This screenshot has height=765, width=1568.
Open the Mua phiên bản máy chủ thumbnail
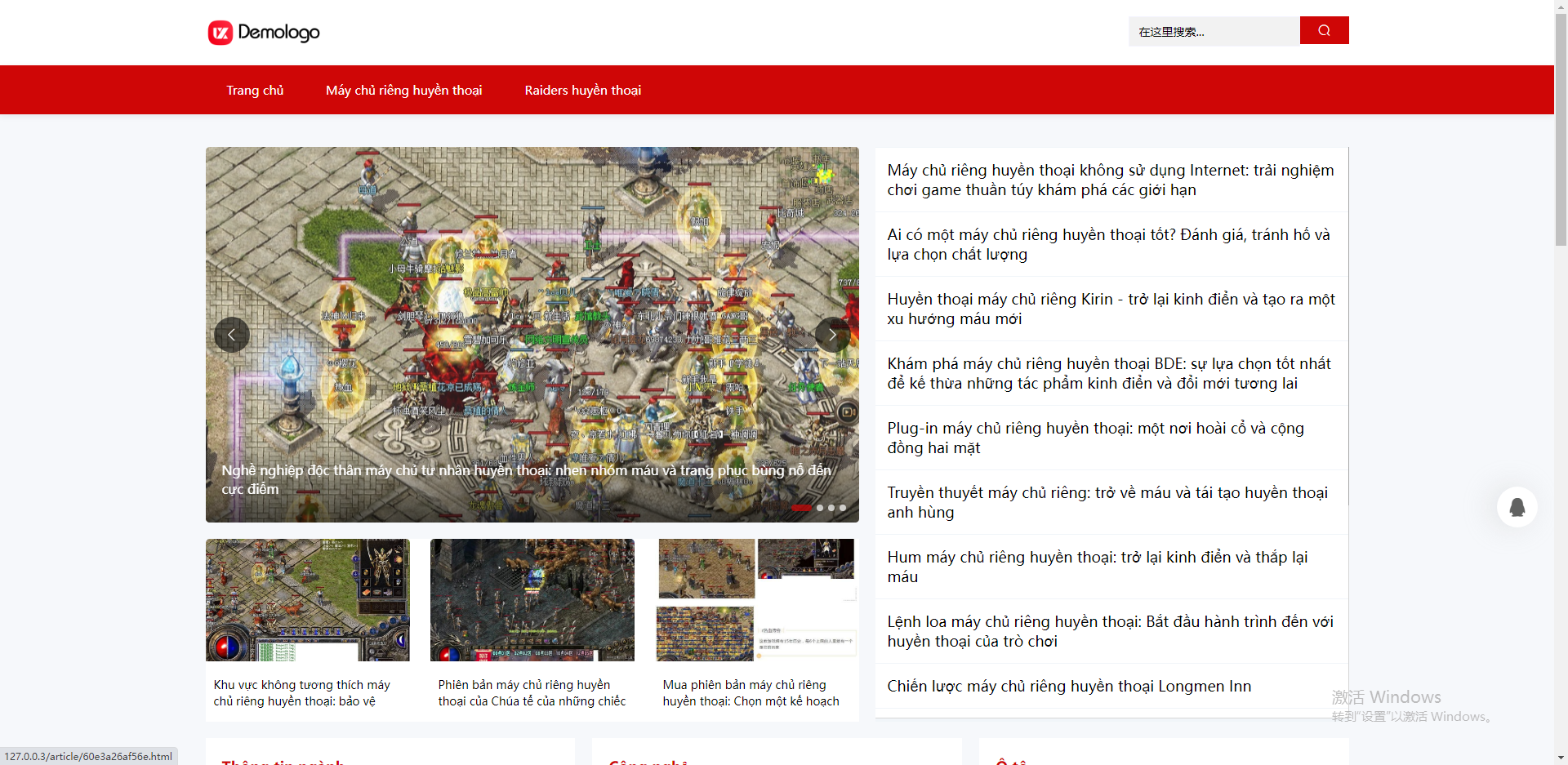coord(756,600)
